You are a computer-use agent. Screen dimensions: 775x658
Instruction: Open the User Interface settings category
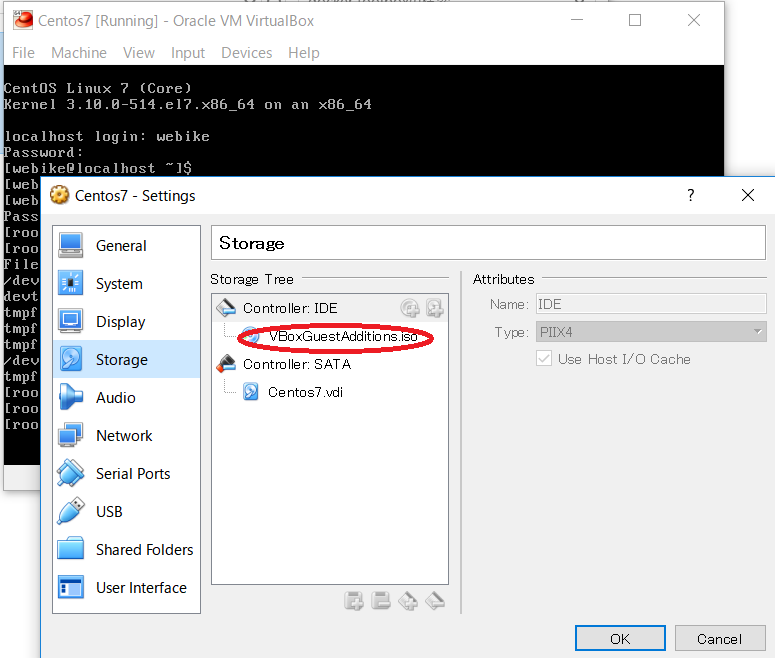(x=126, y=588)
